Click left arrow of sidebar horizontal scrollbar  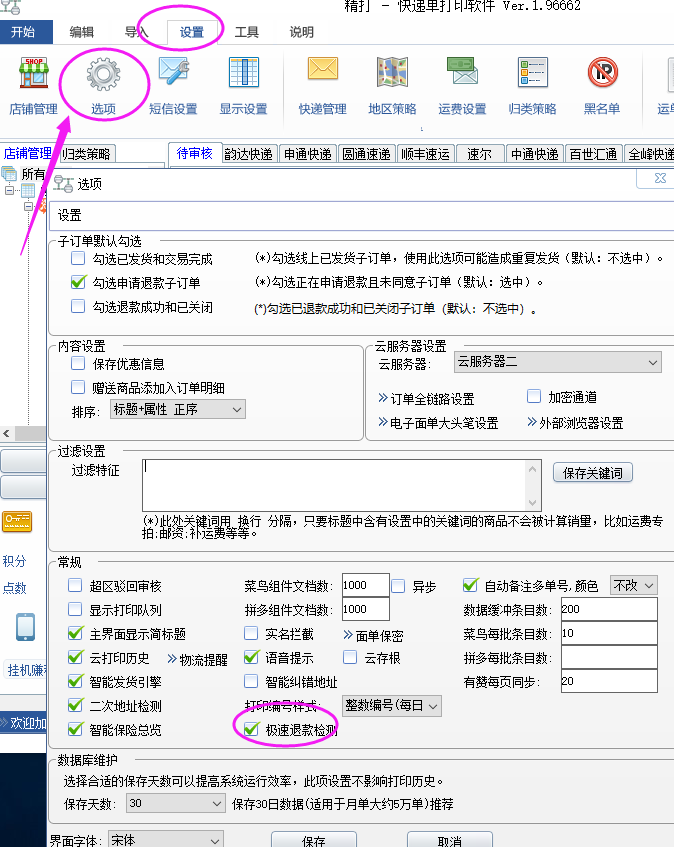click(x=6, y=433)
